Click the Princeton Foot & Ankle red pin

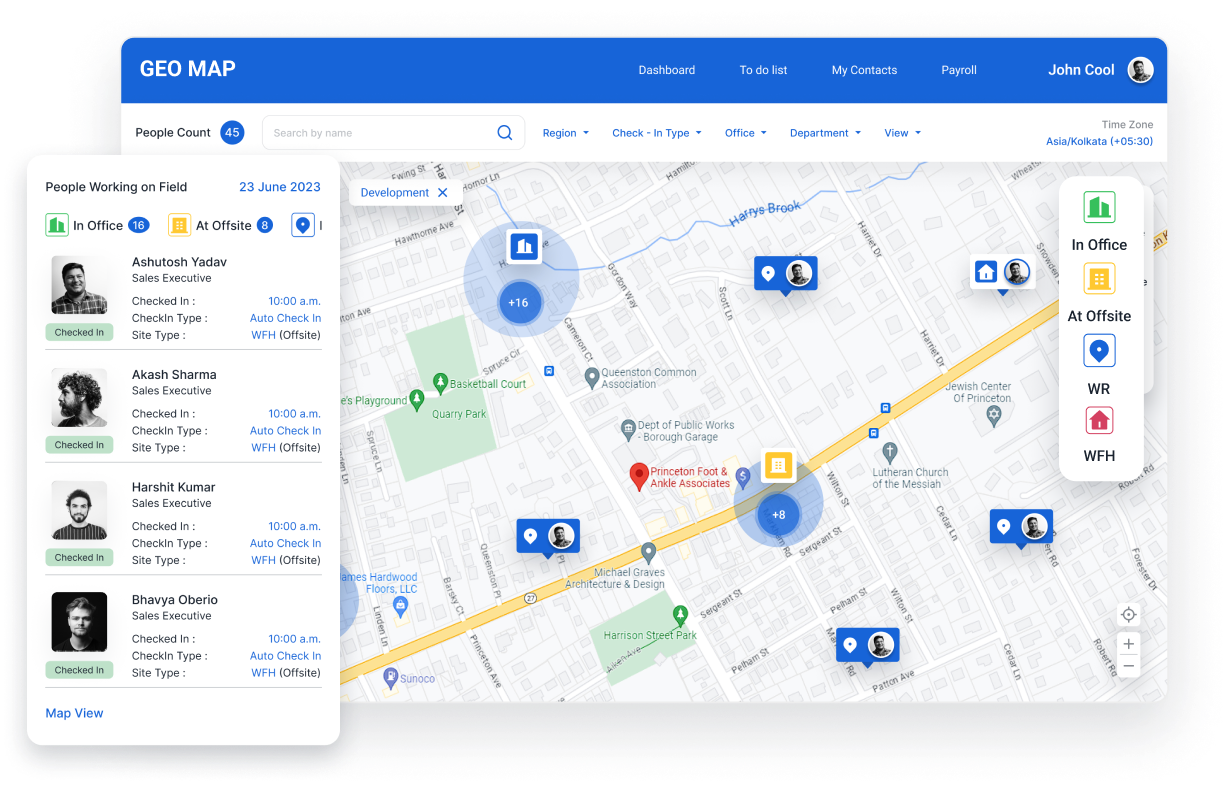[639, 476]
